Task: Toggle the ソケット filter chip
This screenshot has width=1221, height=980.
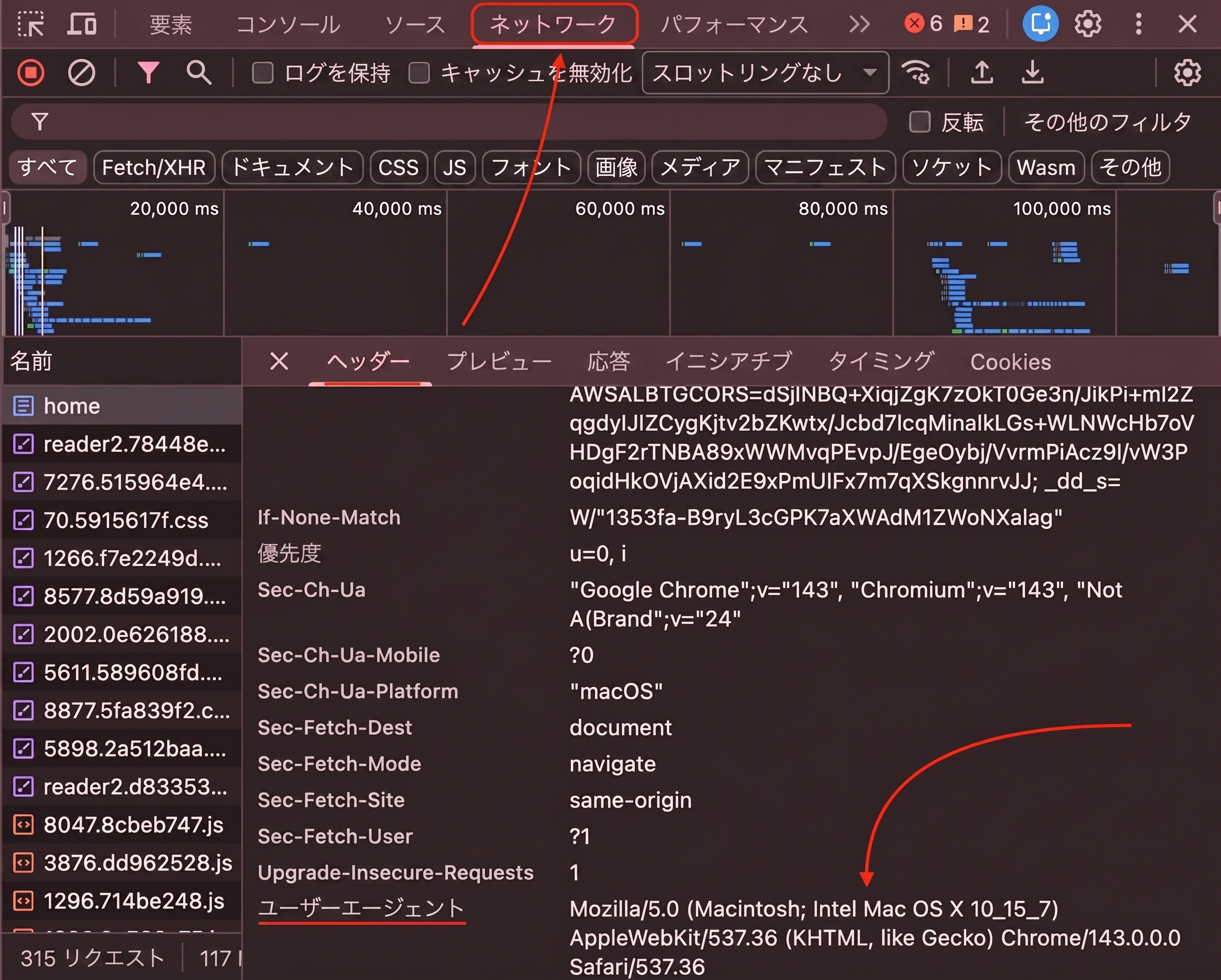Action: pyautogui.click(x=952, y=167)
